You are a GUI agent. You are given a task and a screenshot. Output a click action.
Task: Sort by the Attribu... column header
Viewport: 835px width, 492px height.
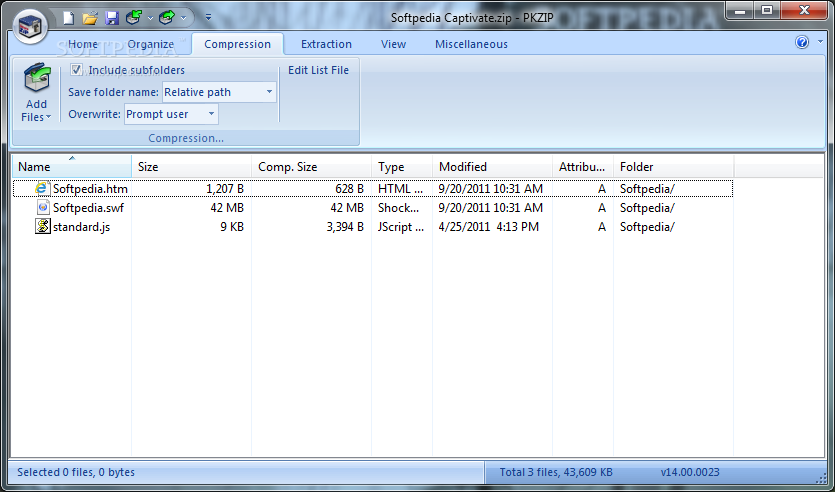click(x=583, y=167)
